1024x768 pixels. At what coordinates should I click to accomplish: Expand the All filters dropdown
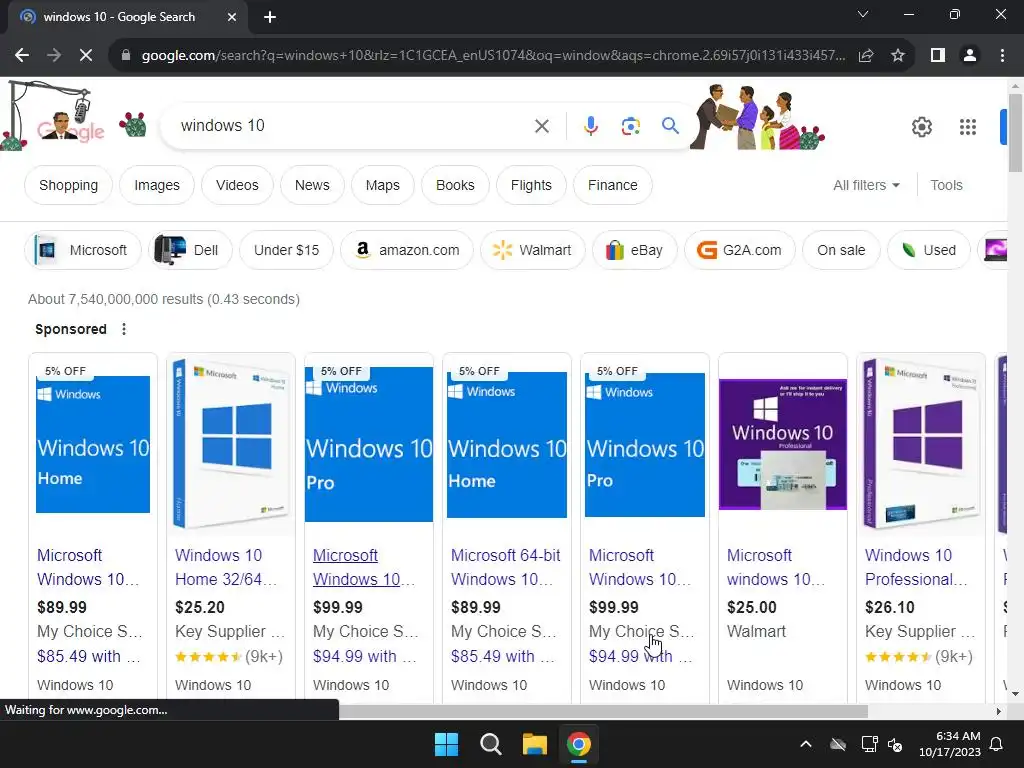[x=867, y=185]
